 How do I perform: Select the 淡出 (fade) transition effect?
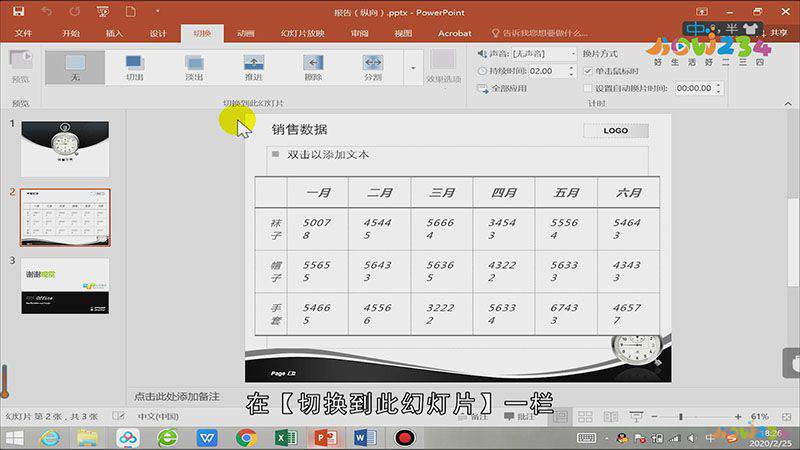[194, 67]
